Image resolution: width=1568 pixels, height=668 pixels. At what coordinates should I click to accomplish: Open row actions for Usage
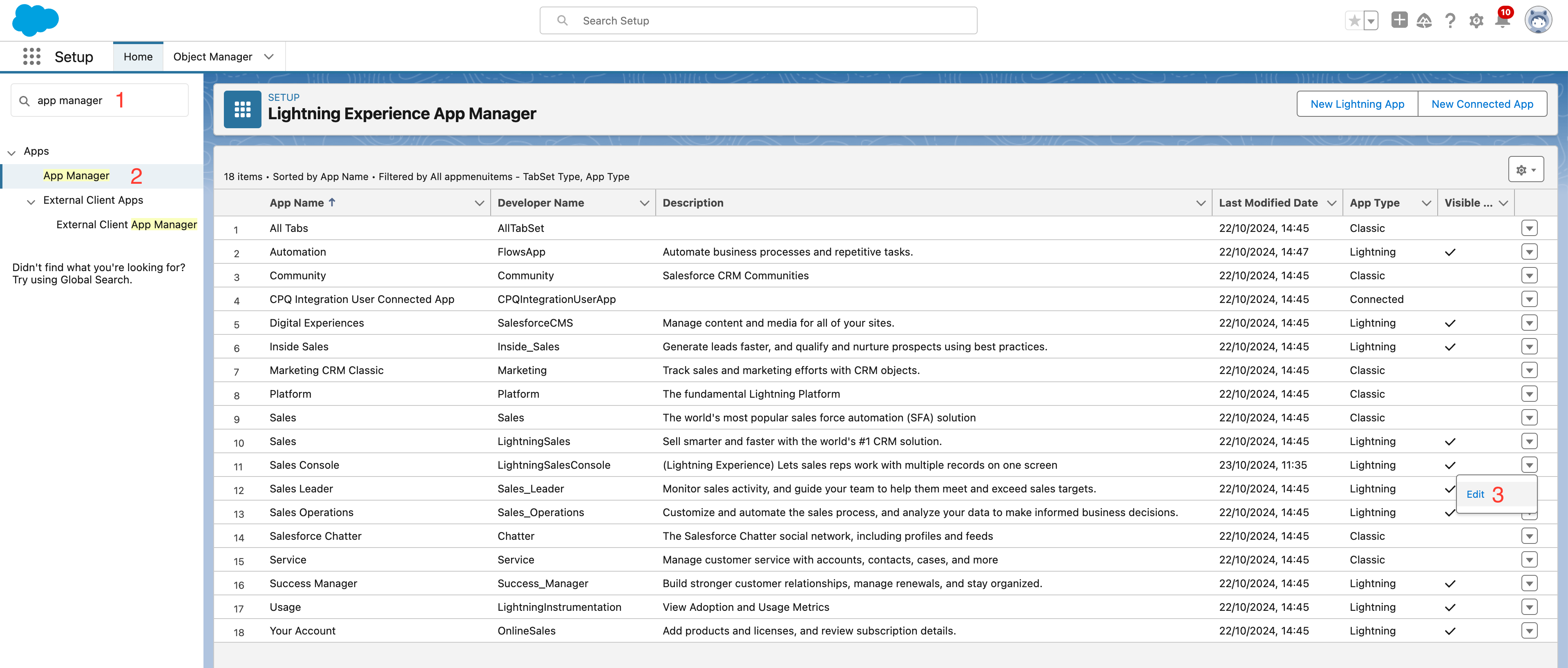click(x=1529, y=607)
